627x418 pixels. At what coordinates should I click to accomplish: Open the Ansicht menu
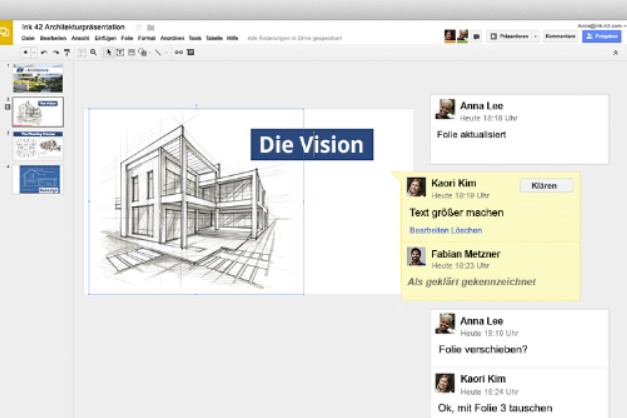tap(80, 38)
